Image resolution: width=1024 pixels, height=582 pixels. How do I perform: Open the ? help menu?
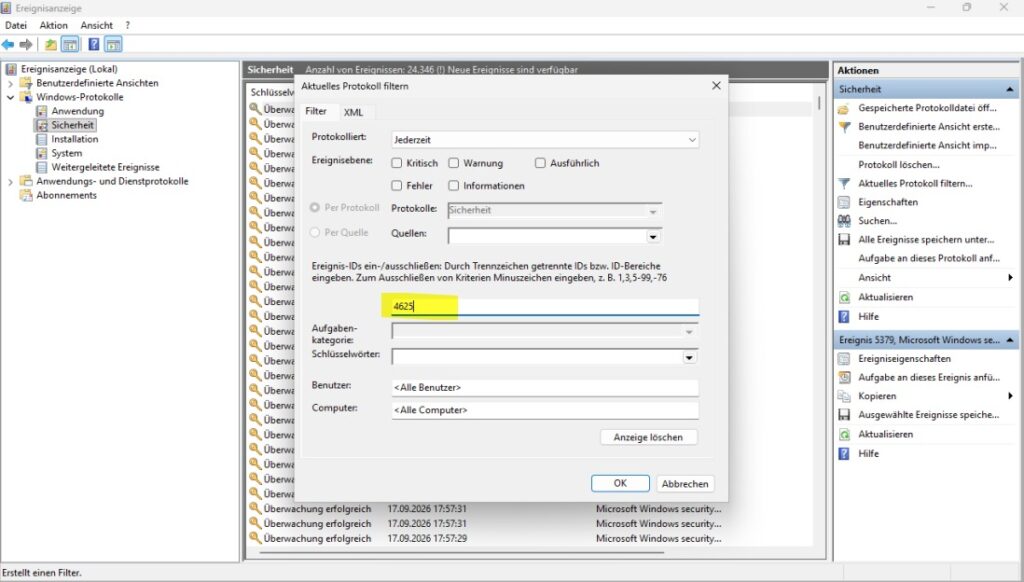point(127,25)
